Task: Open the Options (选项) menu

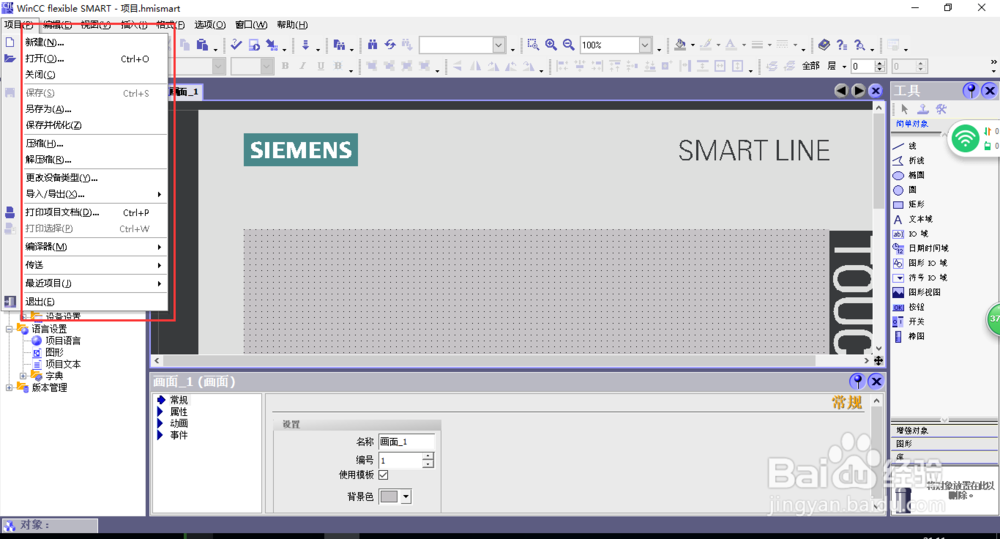Action: point(210,25)
